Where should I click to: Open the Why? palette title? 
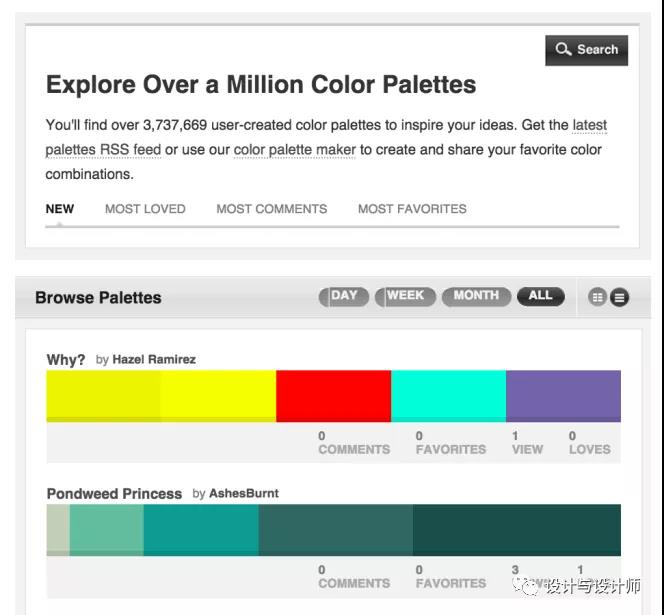[66, 359]
